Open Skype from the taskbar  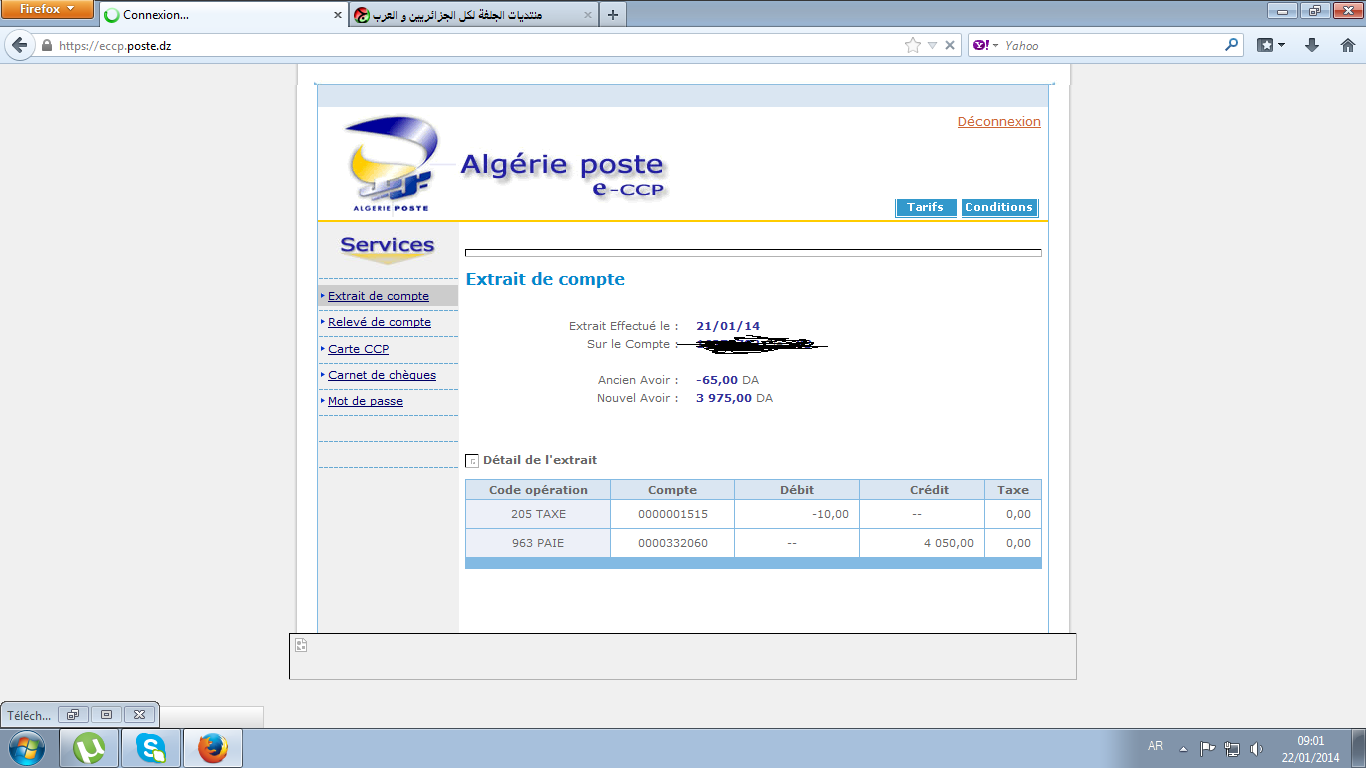(x=151, y=748)
